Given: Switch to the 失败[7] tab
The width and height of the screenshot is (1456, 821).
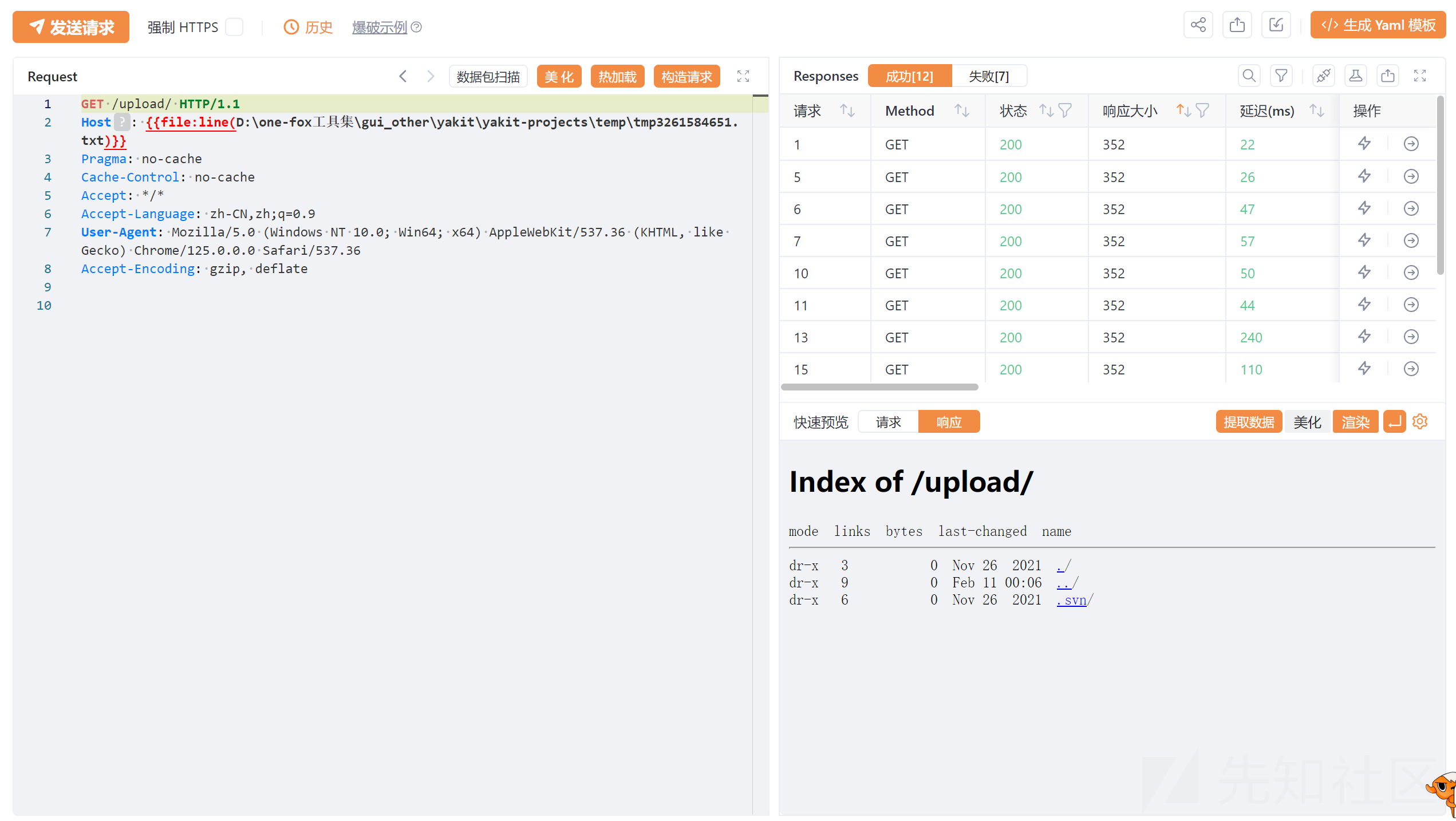Looking at the screenshot, I should click(988, 76).
